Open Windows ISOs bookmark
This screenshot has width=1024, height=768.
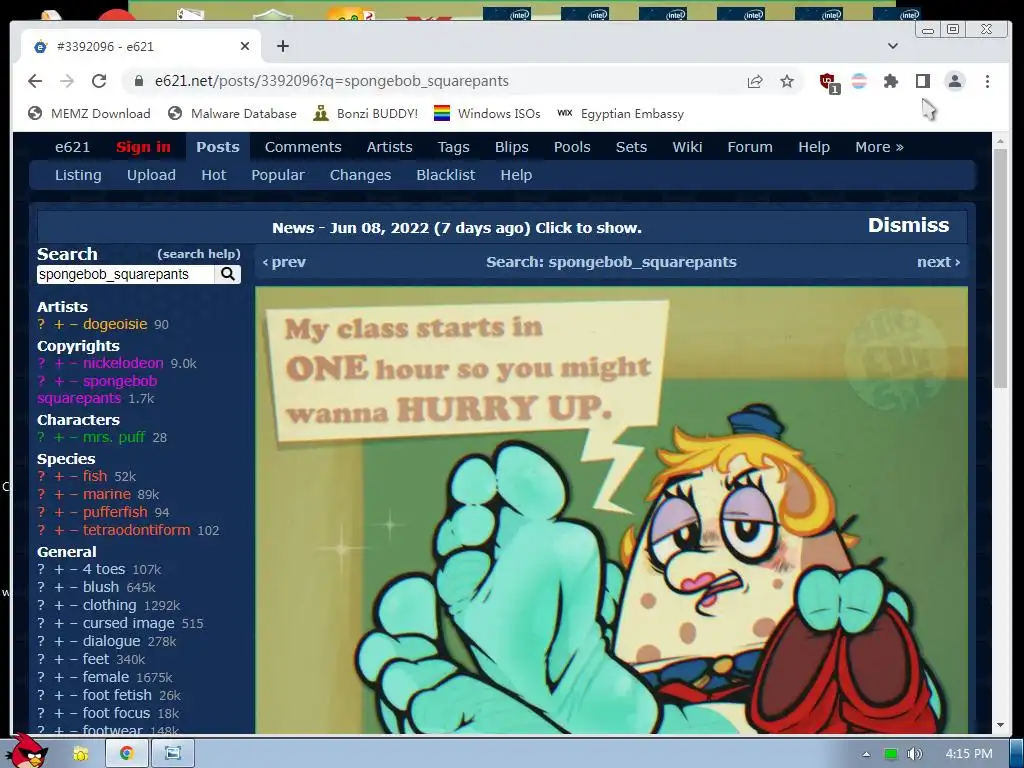(x=487, y=114)
